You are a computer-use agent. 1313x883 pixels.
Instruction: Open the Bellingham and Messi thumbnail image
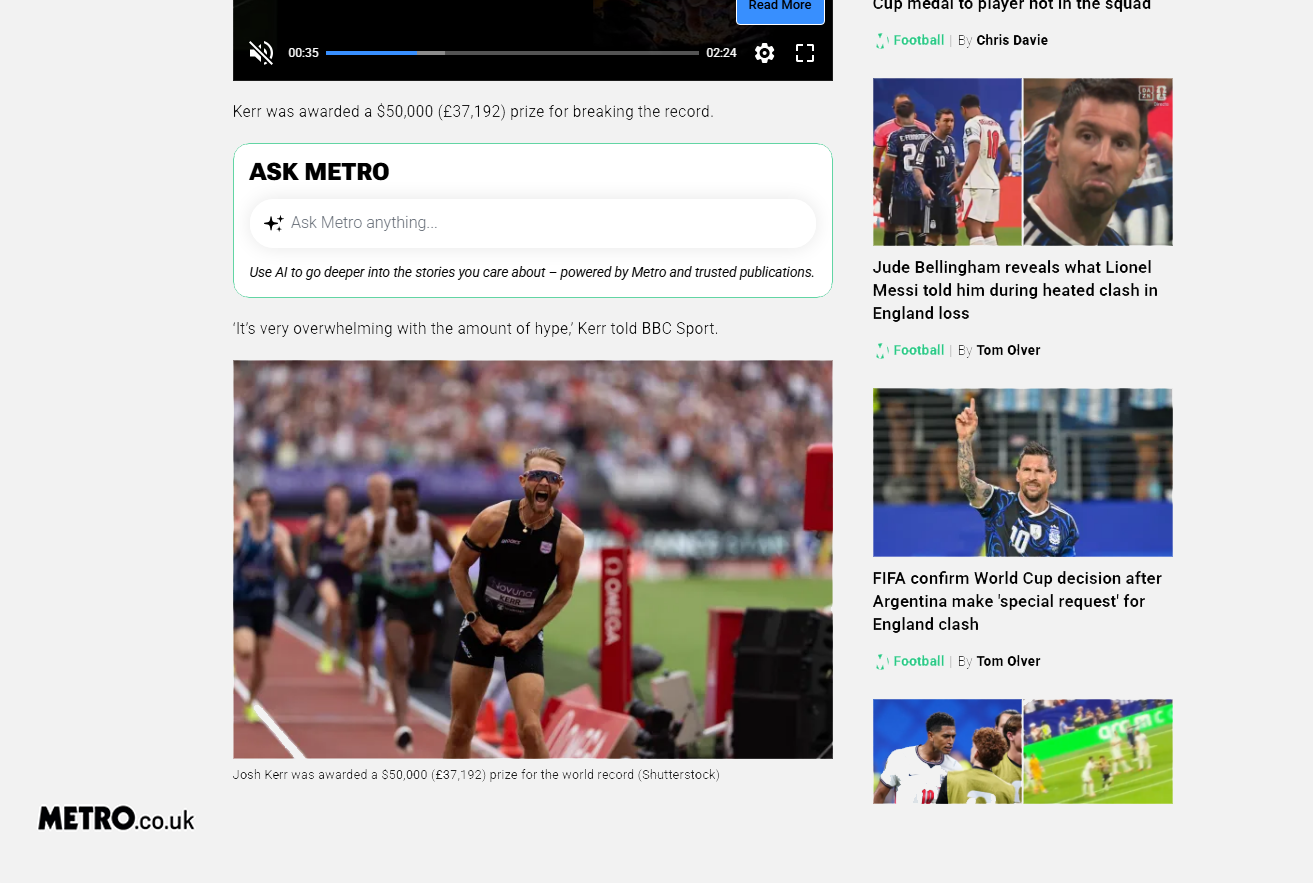1023,162
